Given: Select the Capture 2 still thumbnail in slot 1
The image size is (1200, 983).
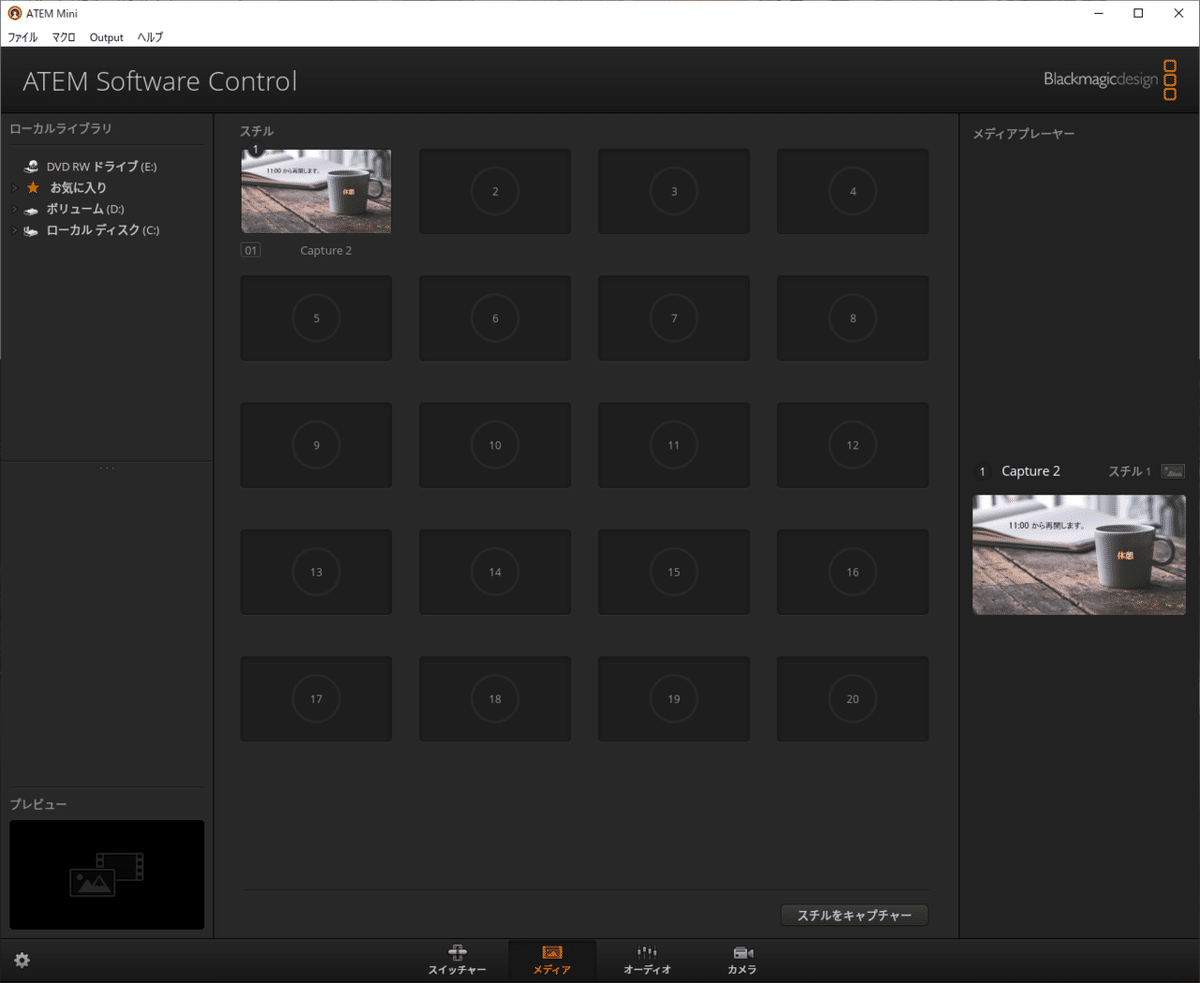Looking at the screenshot, I should pyautogui.click(x=316, y=191).
